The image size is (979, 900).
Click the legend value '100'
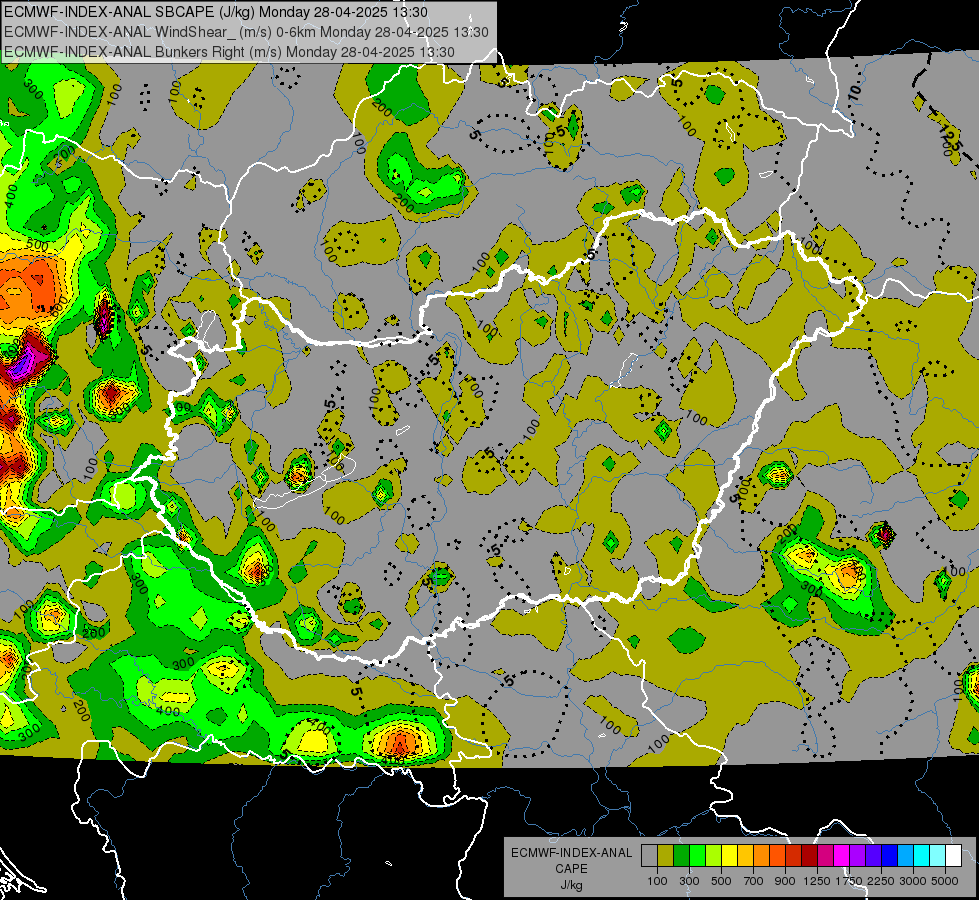(657, 881)
